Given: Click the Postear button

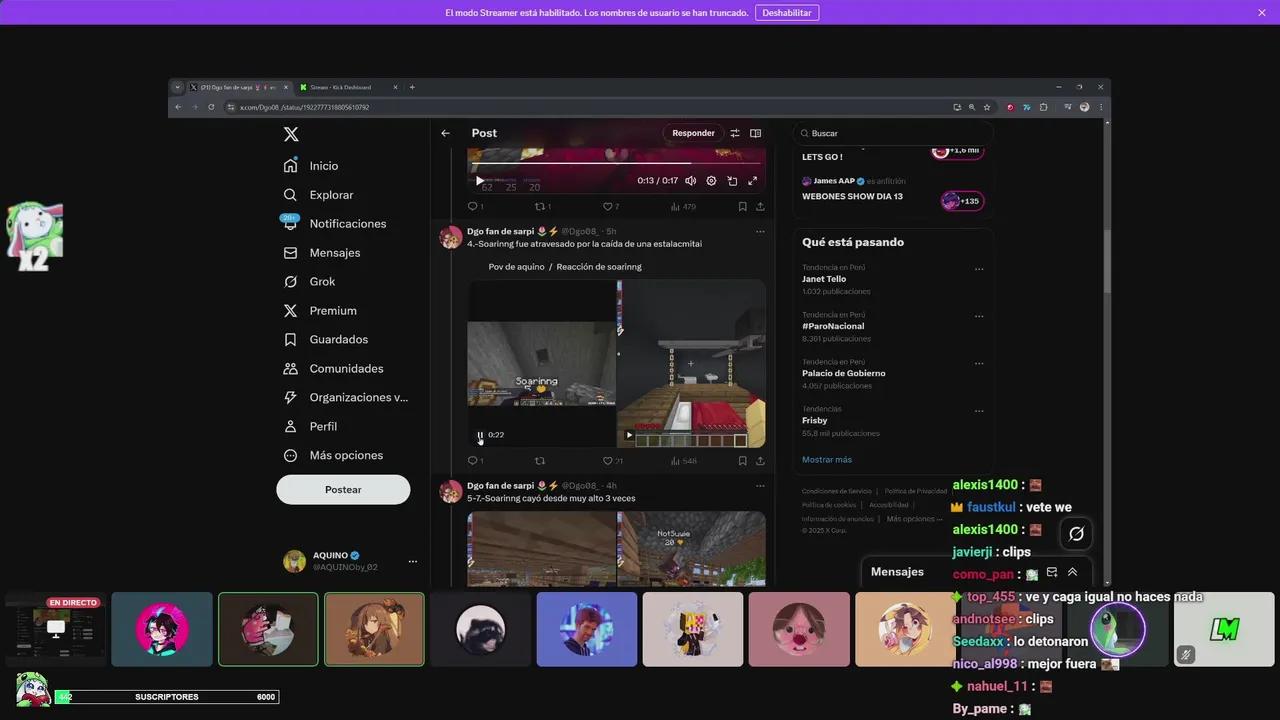Looking at the screenshot, I should coord(343,490).
